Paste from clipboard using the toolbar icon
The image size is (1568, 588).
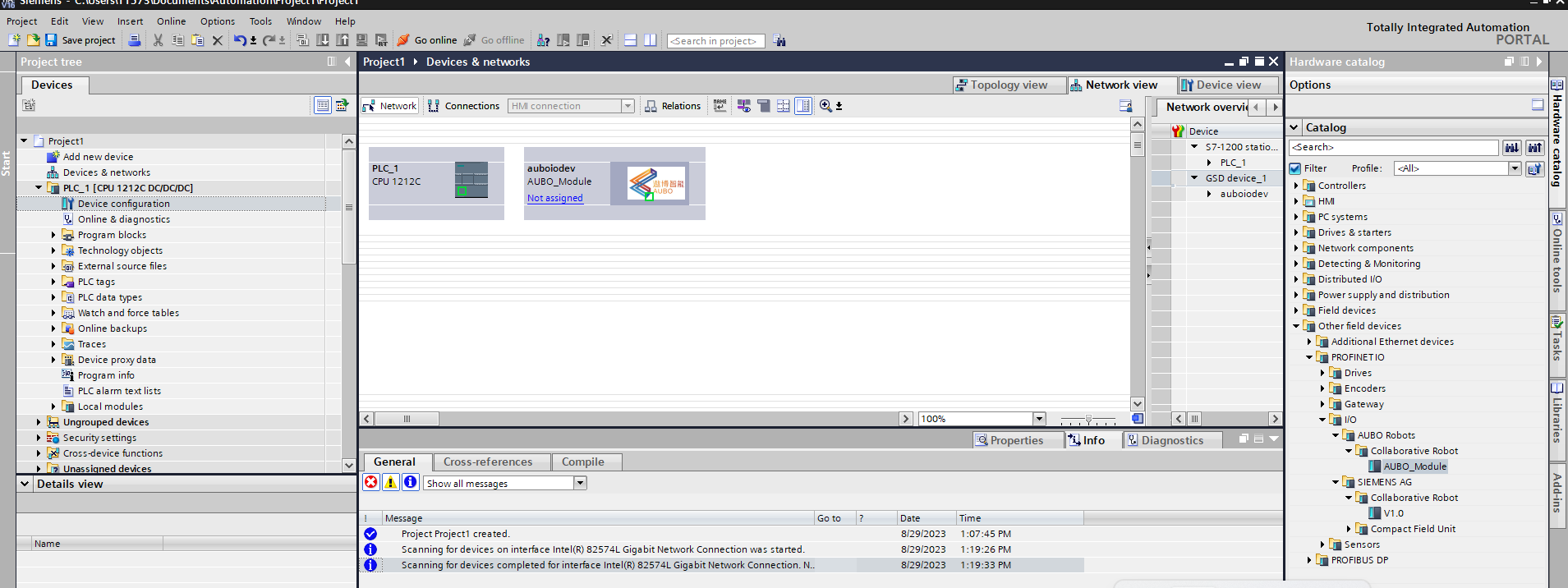tap(198, 40)
